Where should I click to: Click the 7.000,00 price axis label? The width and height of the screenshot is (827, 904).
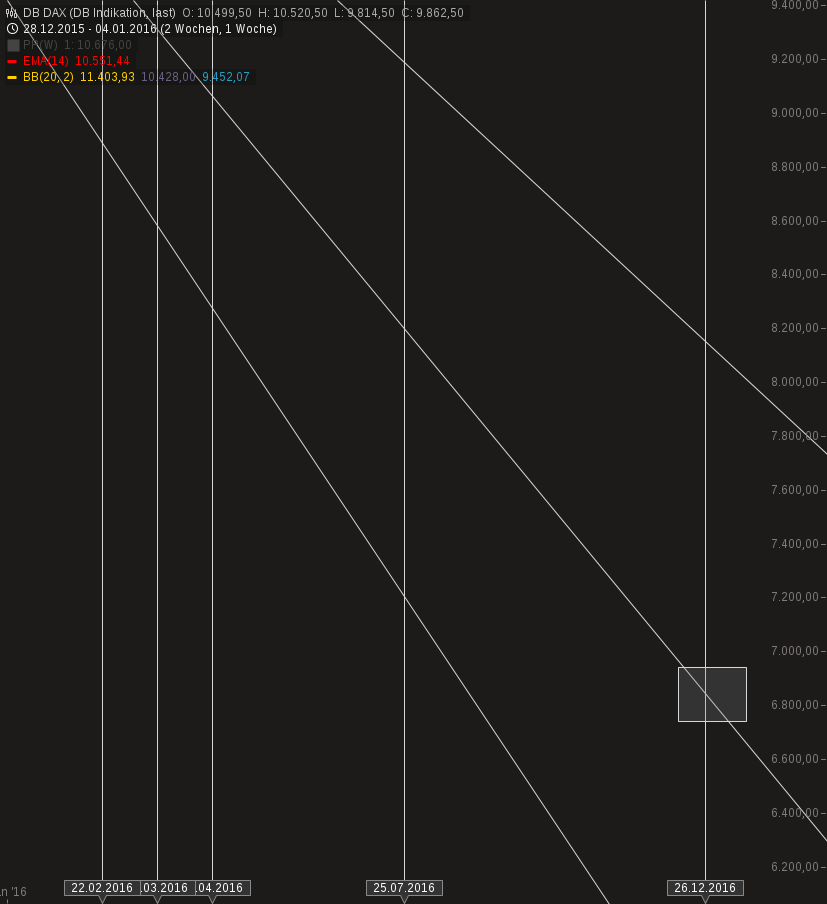click(x=795, y=651)
